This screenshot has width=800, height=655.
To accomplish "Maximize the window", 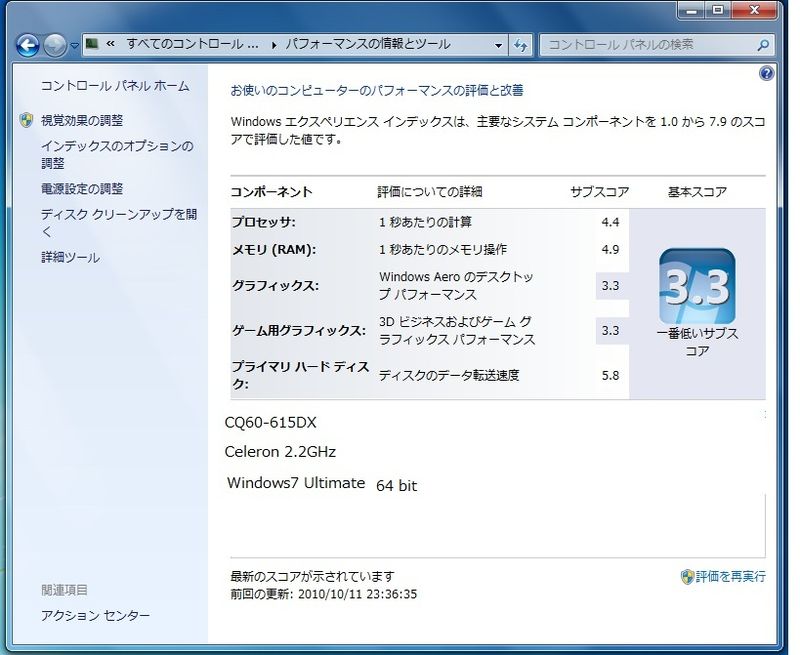I will click(x=718, y=10).
